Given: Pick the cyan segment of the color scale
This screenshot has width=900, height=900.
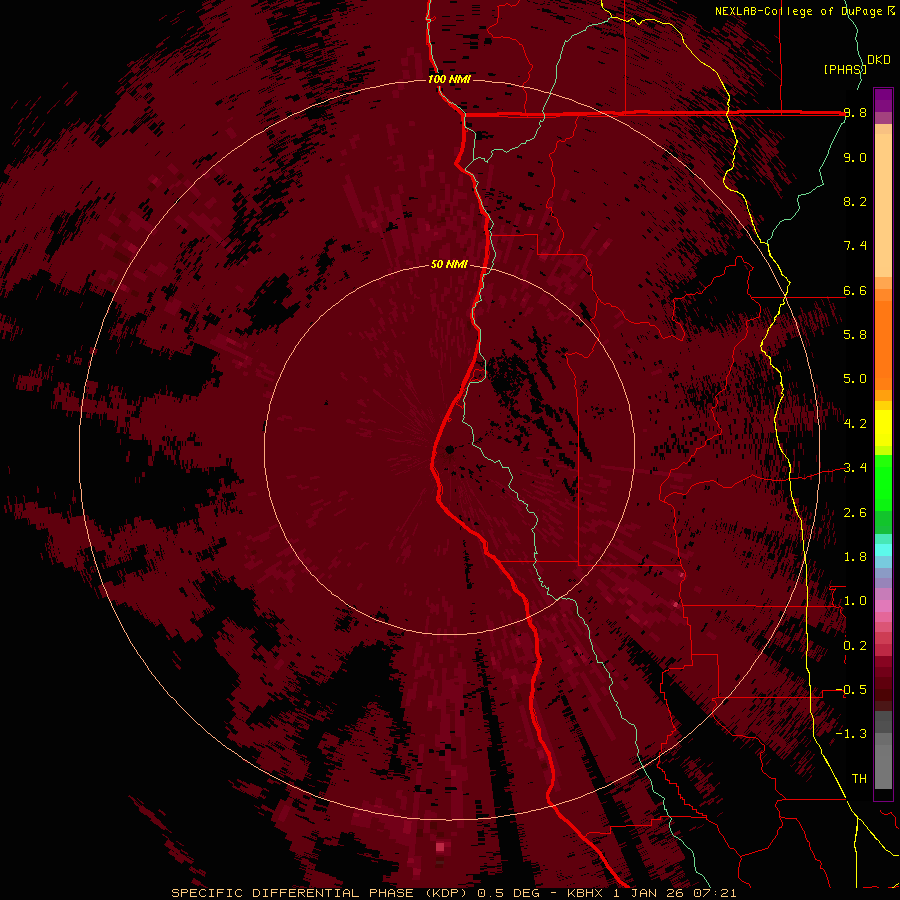Looking at the screenshot, I should point(883,549).
